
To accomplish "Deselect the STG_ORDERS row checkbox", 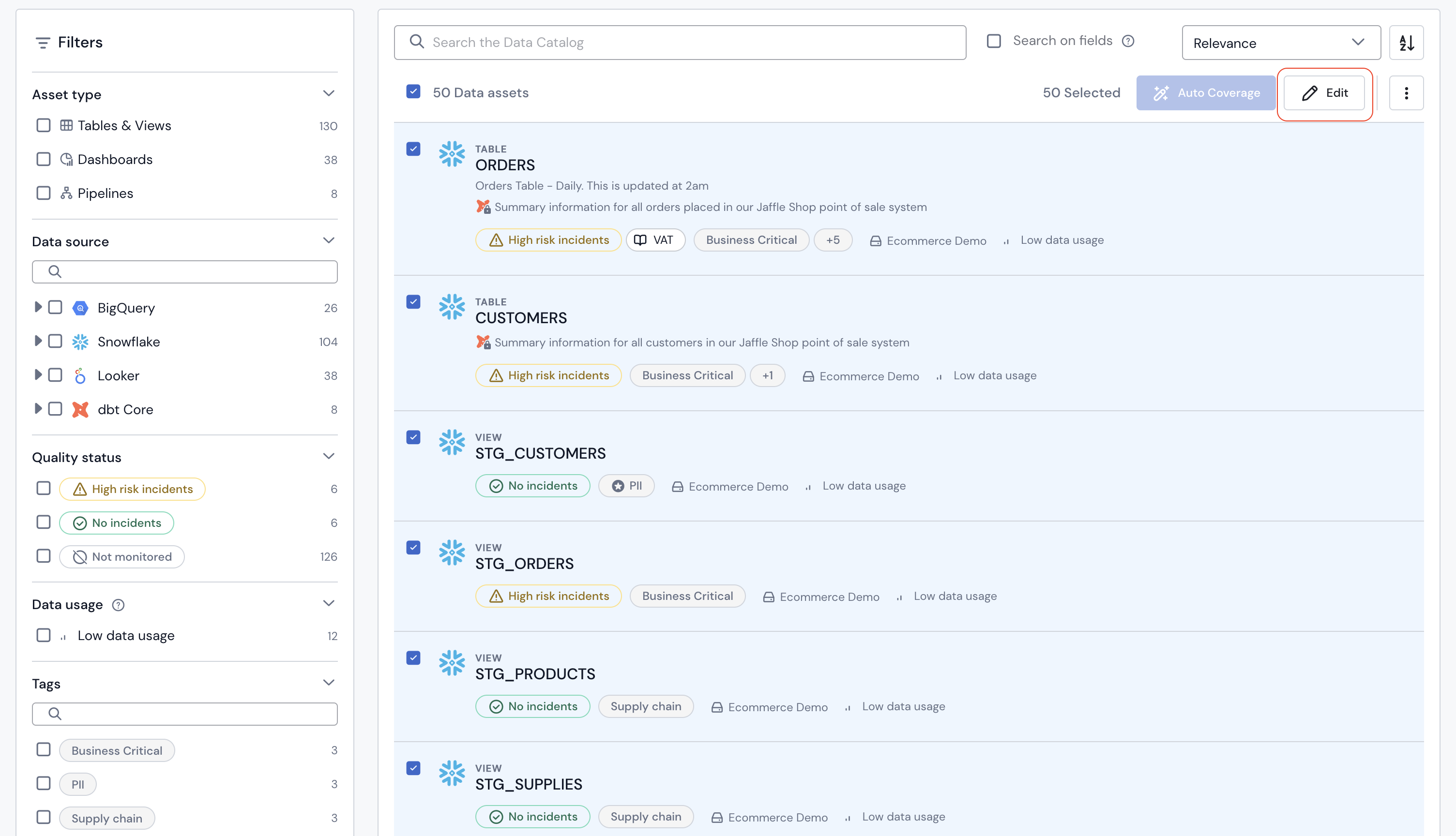I will pyautogui.click(x=413, y=547).
